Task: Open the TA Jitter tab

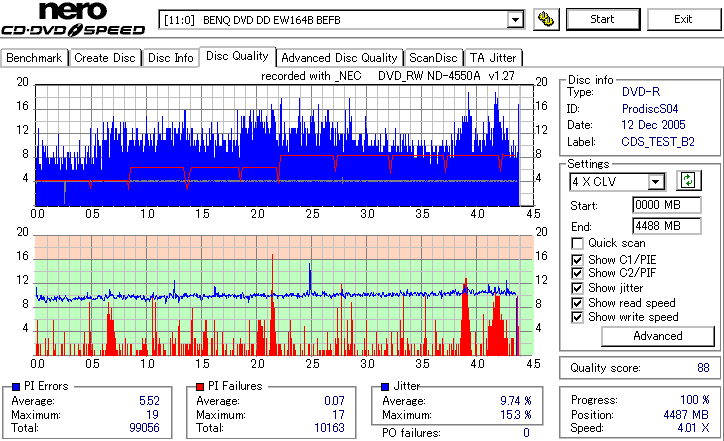Action: pyautogui.click(x=493, y=58)
